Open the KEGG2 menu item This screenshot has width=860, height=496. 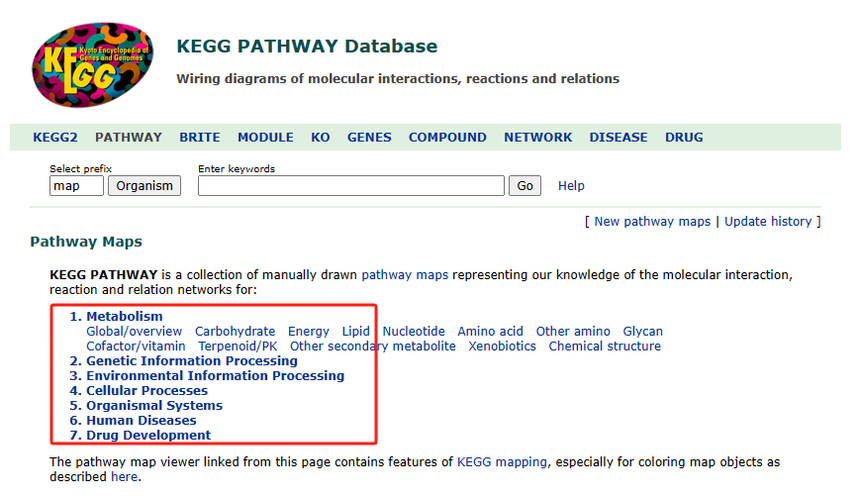click(55, 137)
